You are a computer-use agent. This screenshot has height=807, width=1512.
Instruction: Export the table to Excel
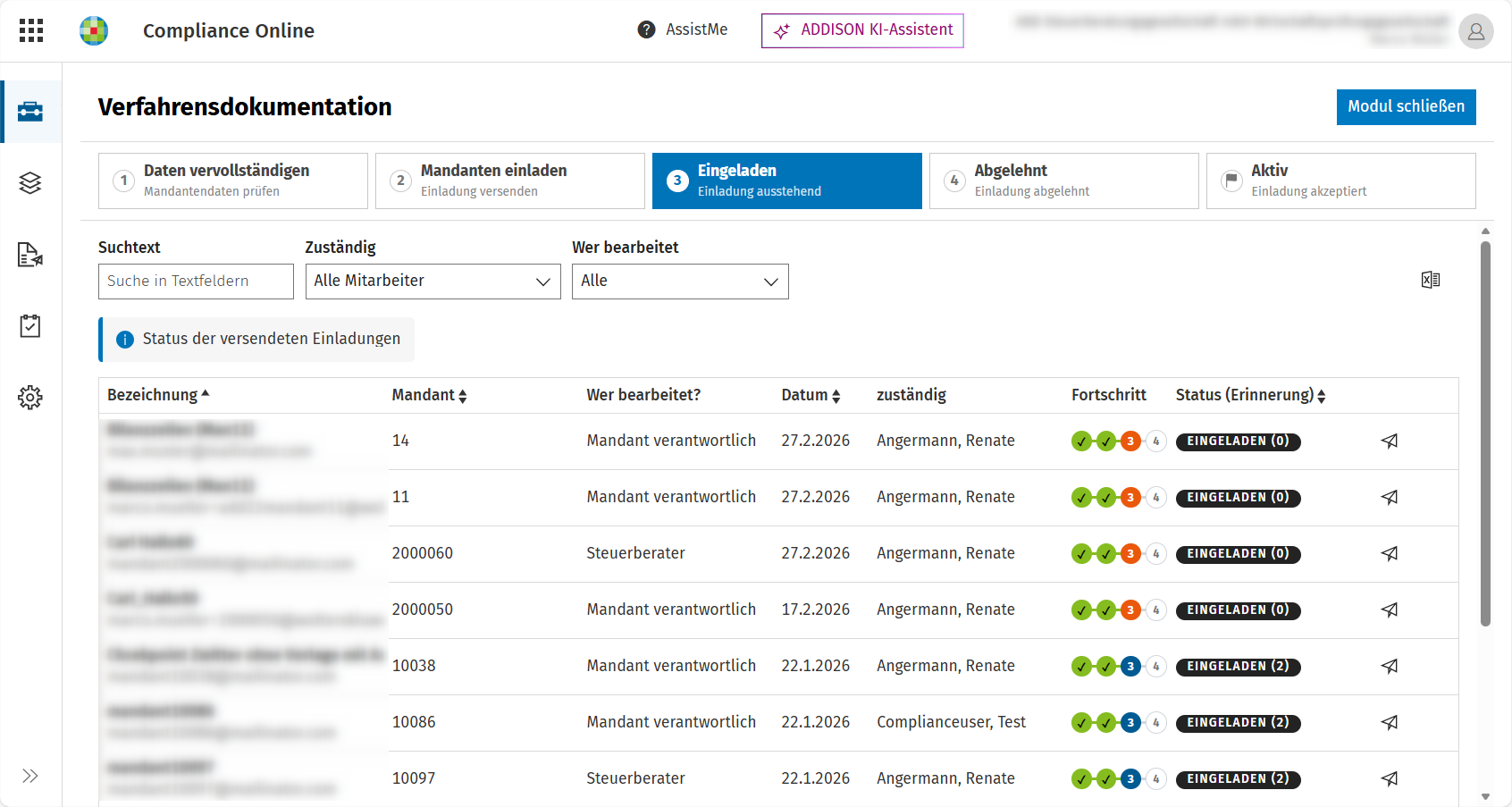(1431, 280)
